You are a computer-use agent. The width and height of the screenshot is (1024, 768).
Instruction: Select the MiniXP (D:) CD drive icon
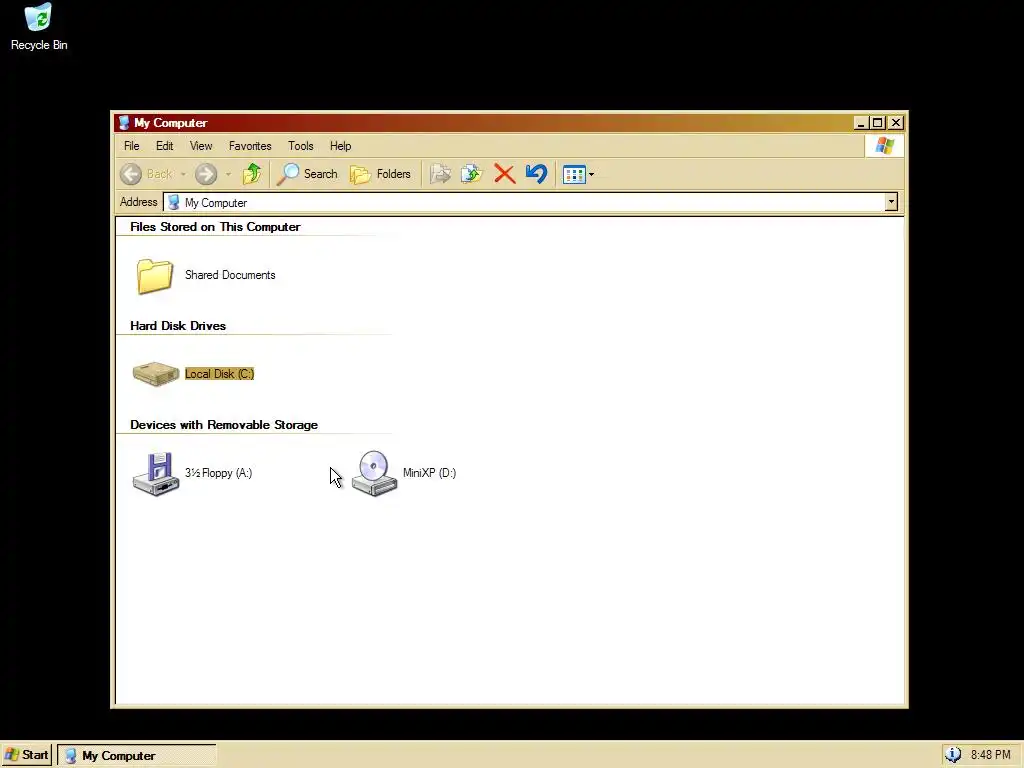[x=374, y=473]
